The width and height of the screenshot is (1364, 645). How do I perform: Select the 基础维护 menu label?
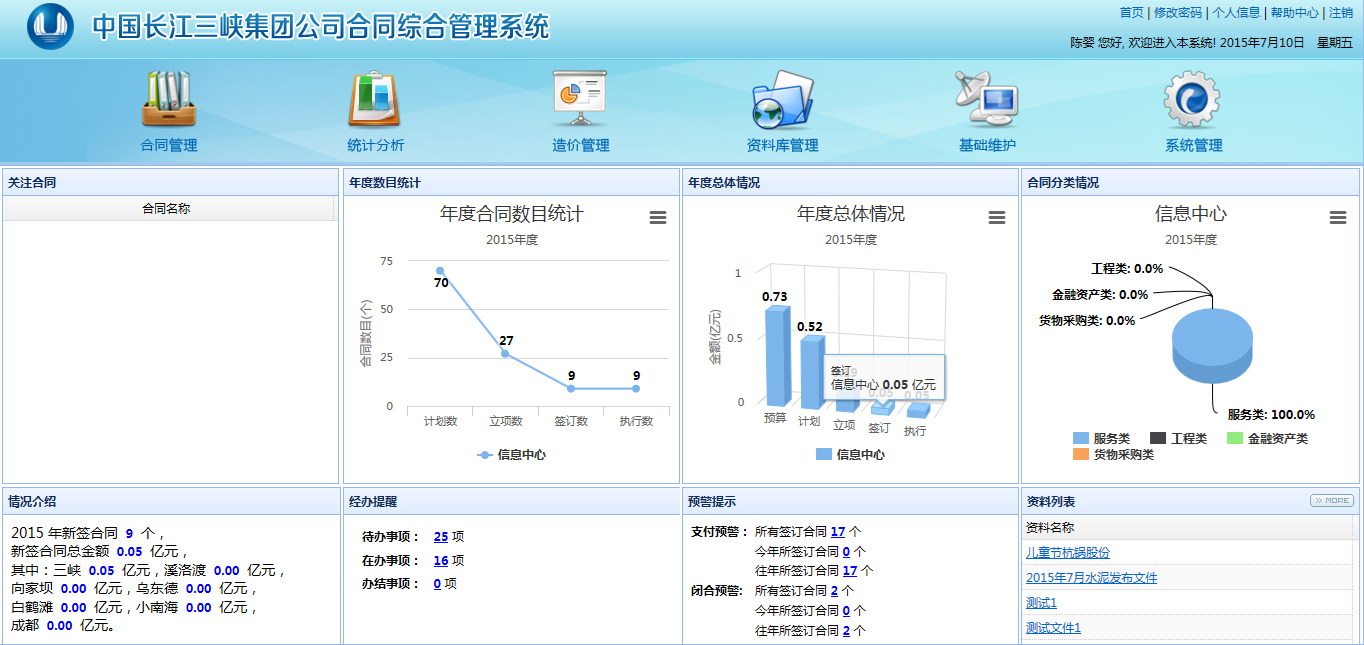point(987,145)
